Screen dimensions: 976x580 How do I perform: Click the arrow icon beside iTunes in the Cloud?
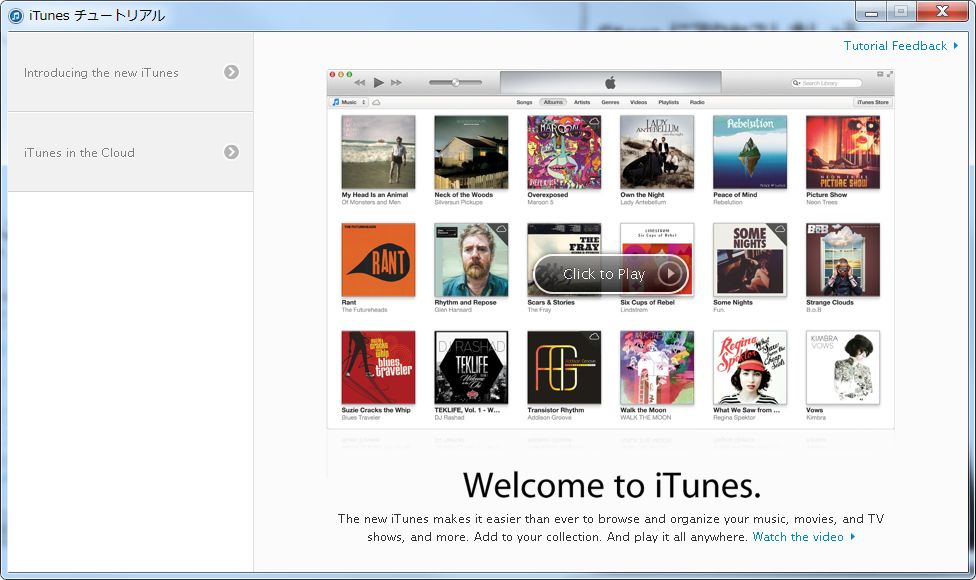click(231, 152)
